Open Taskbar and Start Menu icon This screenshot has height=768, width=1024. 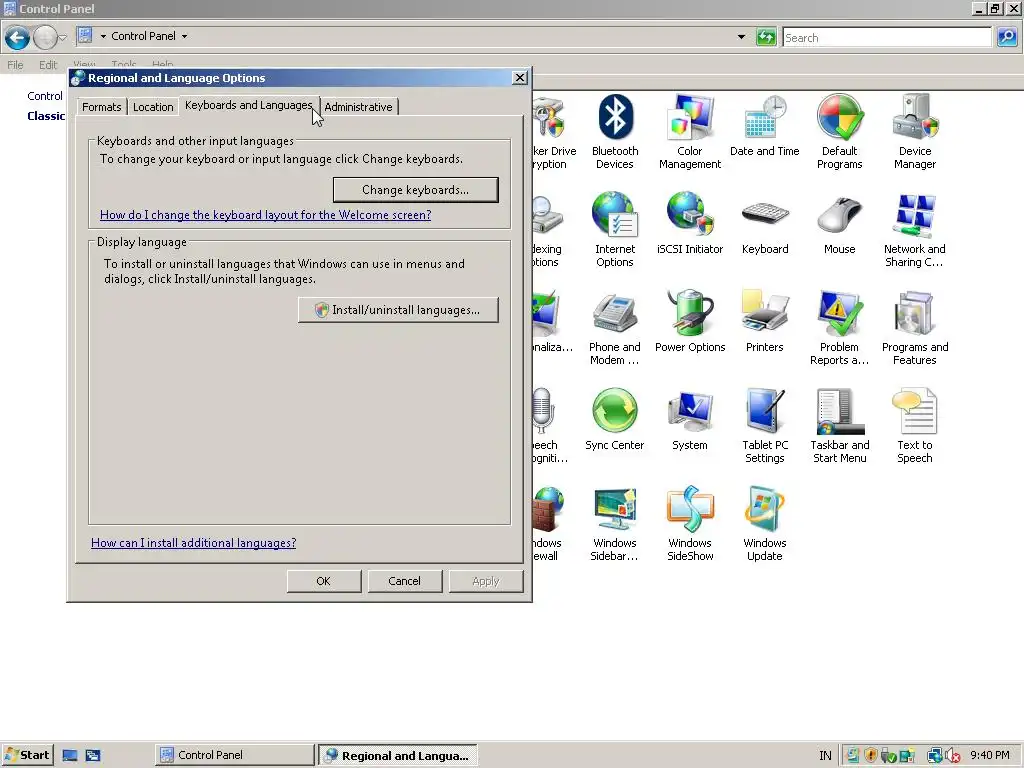coord(840,426)
